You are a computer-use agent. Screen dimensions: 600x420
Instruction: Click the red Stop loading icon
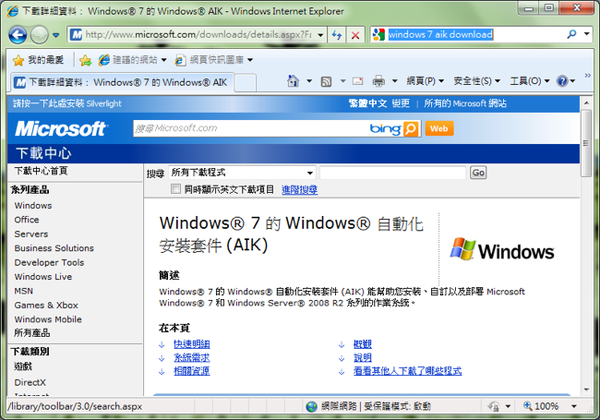(355, 35)
